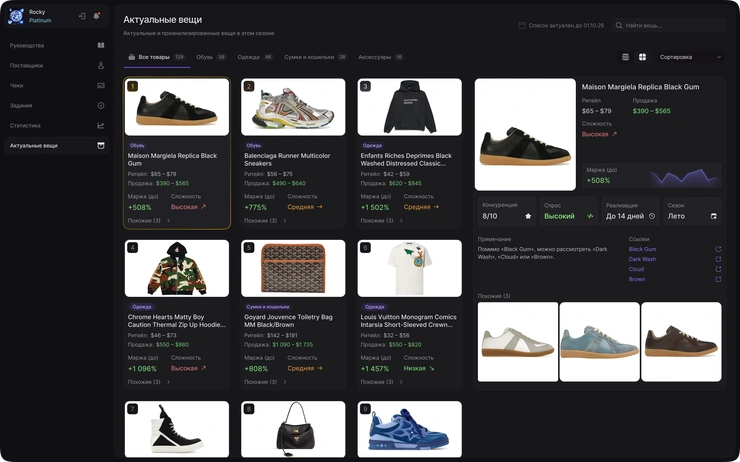Click the clock icon in Реализация box
This screenshot has height=462, width=740.
652,216
